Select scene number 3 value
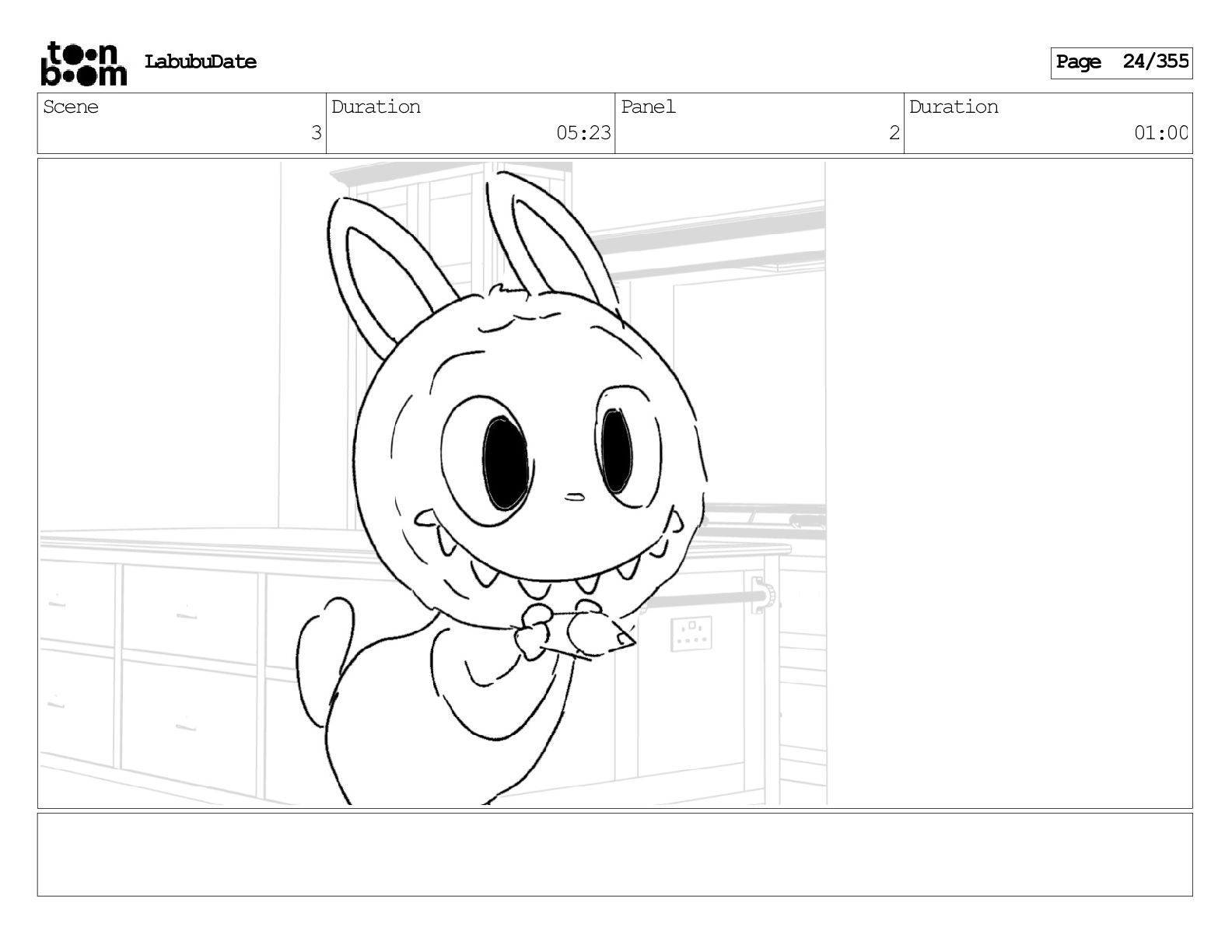Image resolution: width=1232 pixels, height=952 pixels. click(x=316, y=133)
